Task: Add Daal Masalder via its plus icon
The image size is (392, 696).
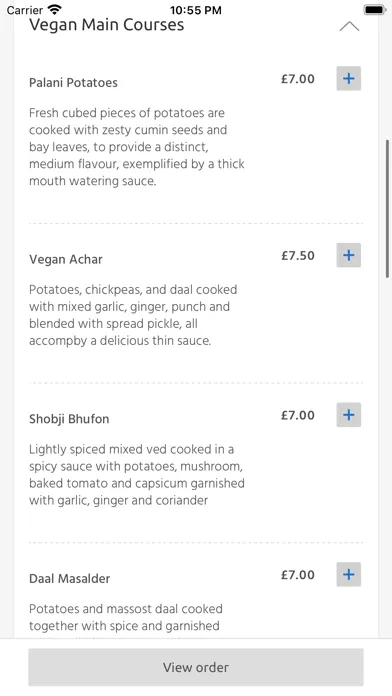Action: coord(348,574)
